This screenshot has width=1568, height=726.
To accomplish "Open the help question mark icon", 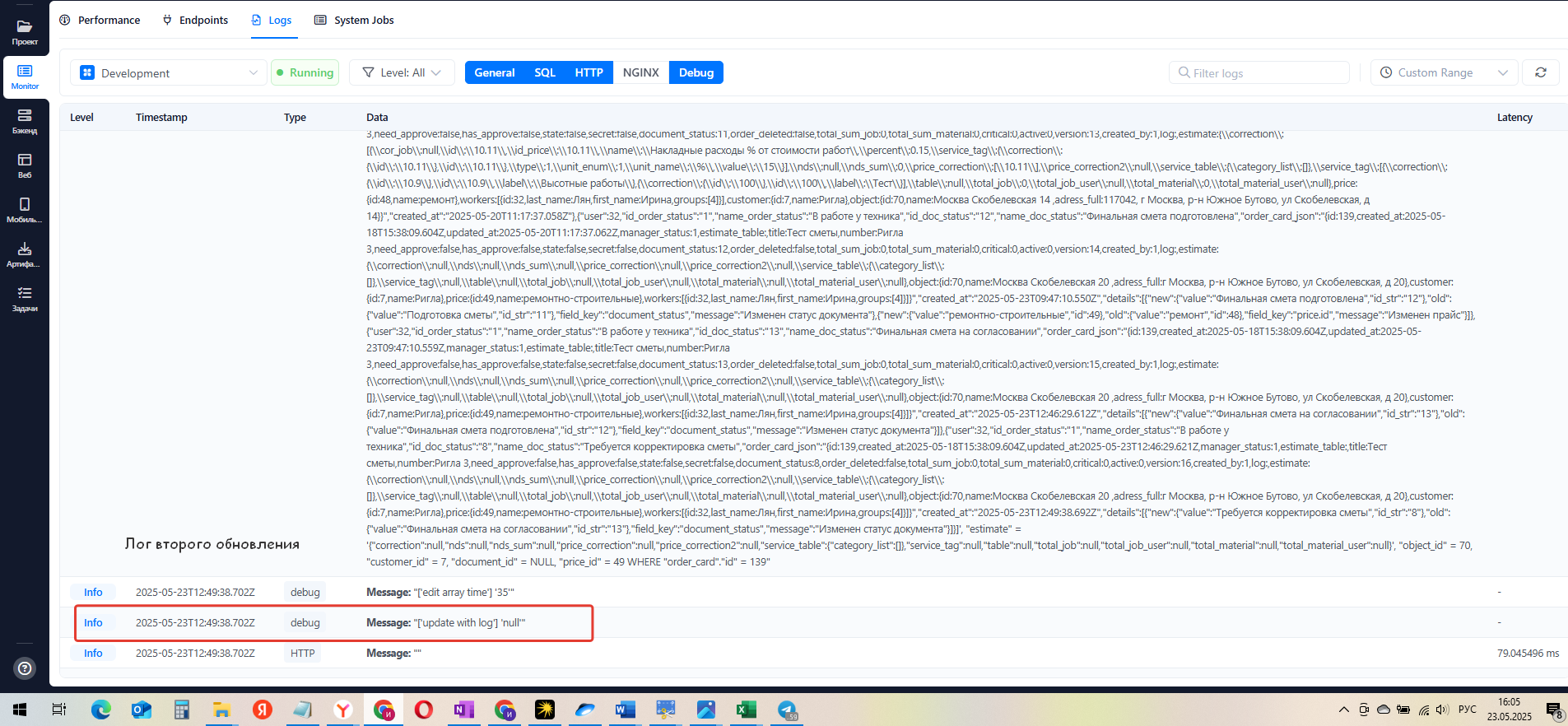I will (x=26, y=668).
